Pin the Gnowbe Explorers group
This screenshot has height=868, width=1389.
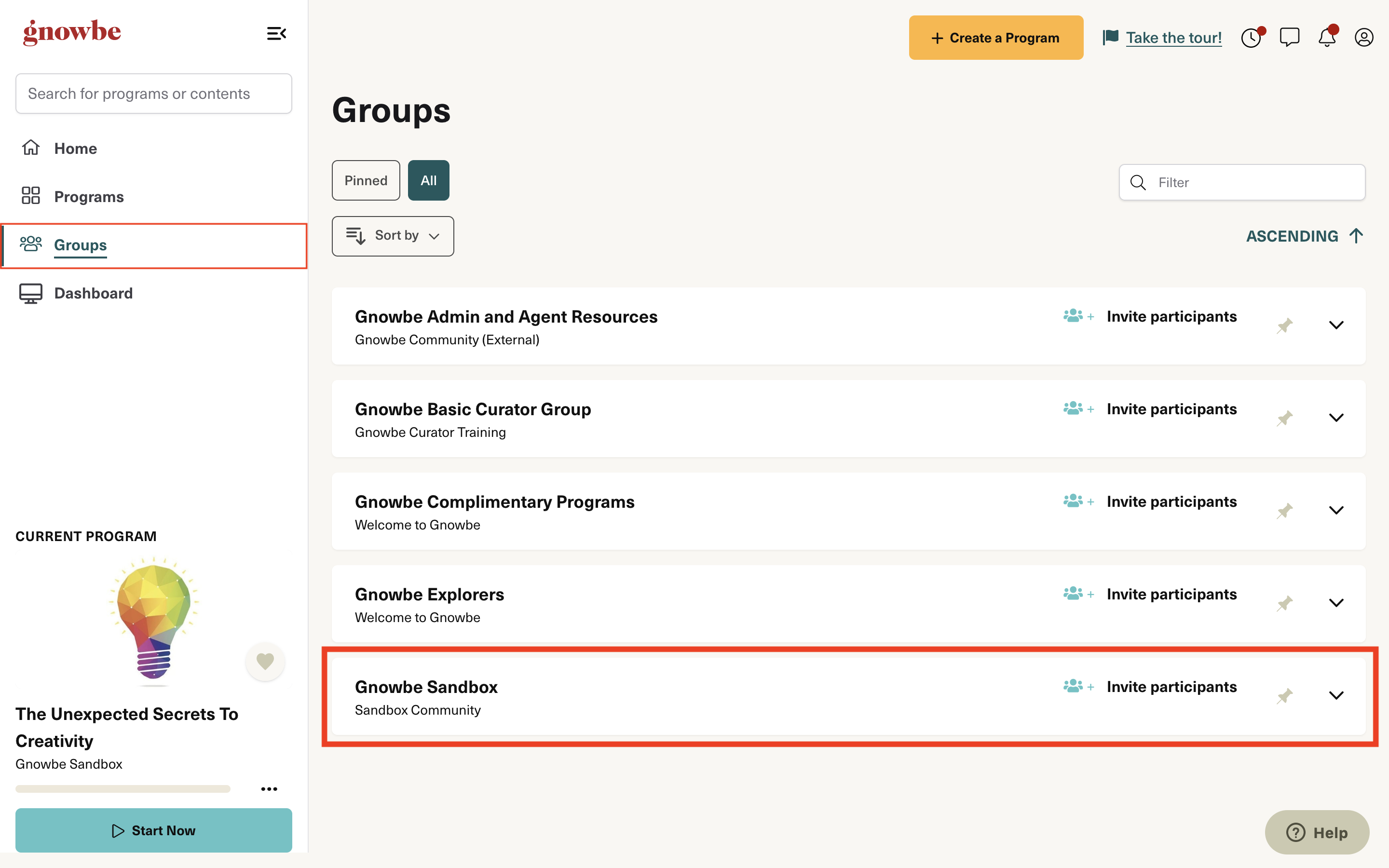[1284, 603]
